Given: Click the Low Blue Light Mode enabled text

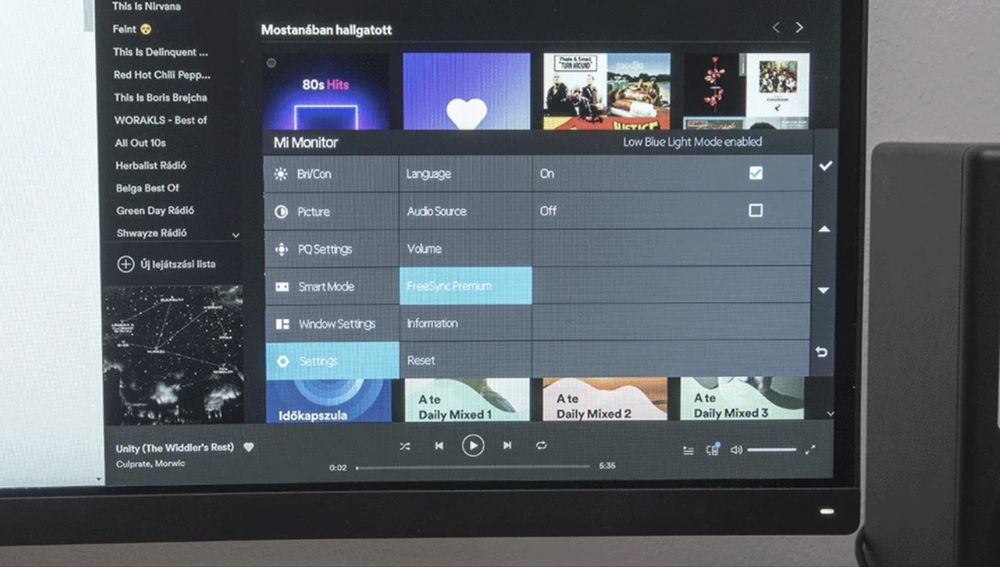Looking at the screenshot, I should (x=692, y=142).
